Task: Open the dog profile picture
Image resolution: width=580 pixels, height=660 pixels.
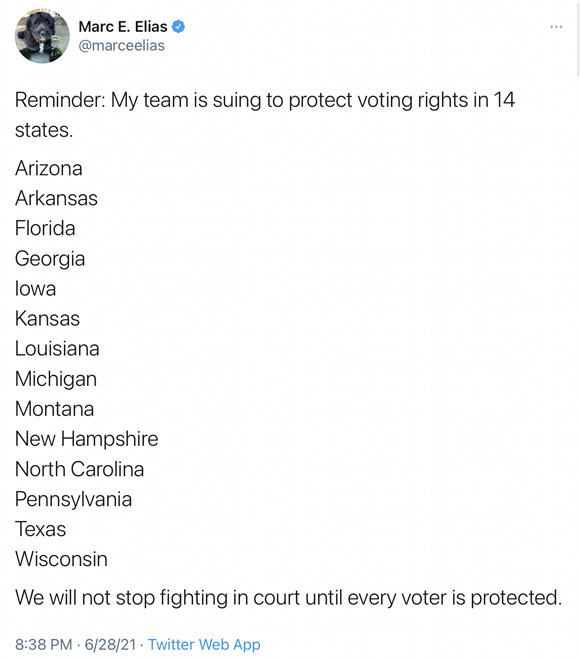Action: tap(42, 36)
